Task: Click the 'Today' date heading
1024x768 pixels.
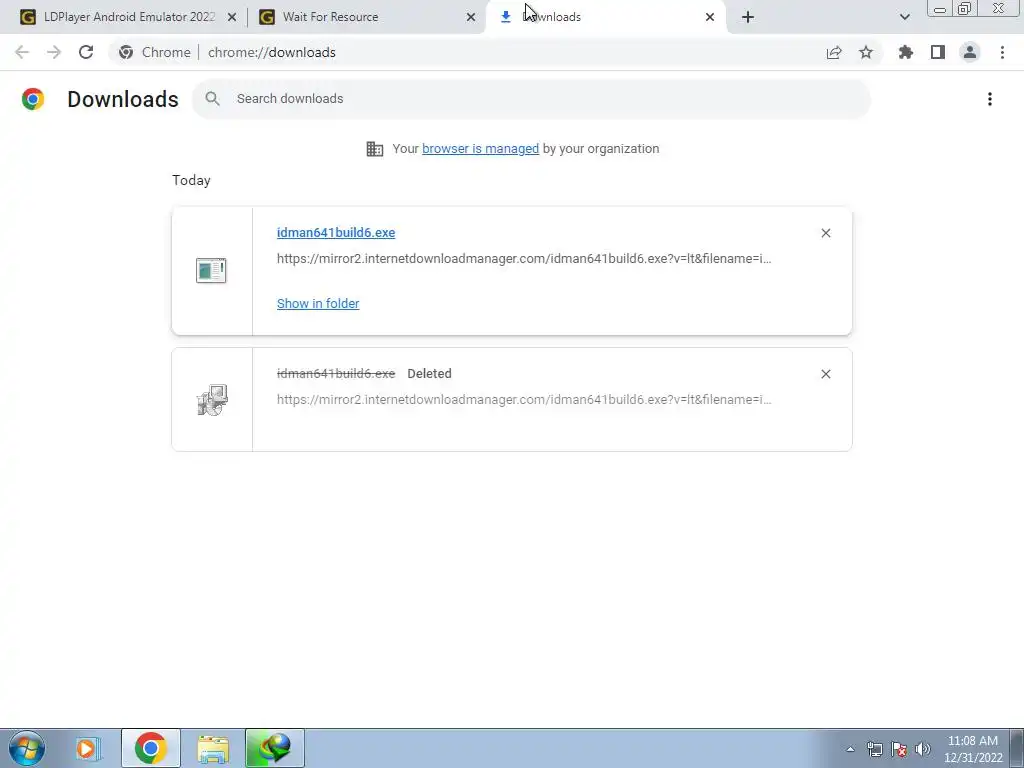Action: pos(191,180)
